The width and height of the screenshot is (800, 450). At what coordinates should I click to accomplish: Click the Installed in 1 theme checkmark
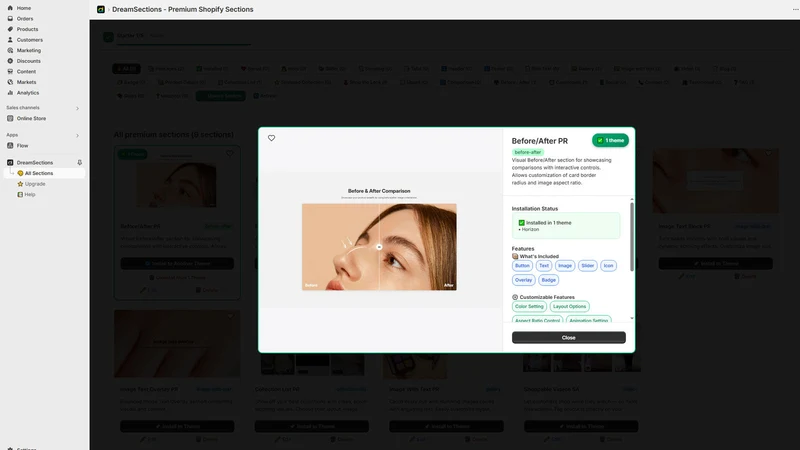click(521, 223)
